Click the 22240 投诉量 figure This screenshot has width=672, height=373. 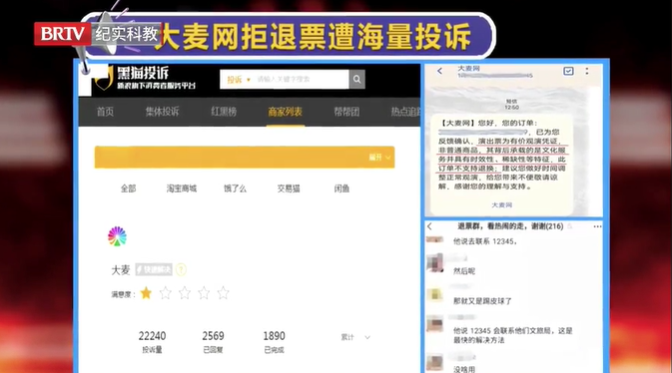click(152, 342)
